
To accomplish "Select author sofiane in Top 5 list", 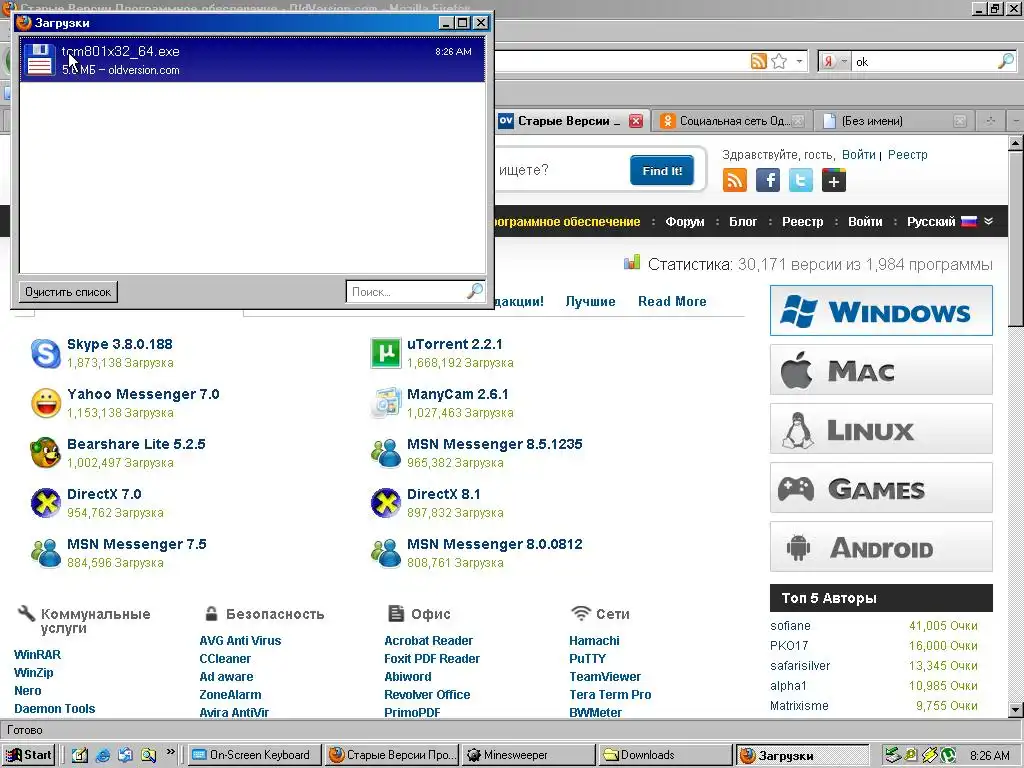I will (x=790, y=626).
